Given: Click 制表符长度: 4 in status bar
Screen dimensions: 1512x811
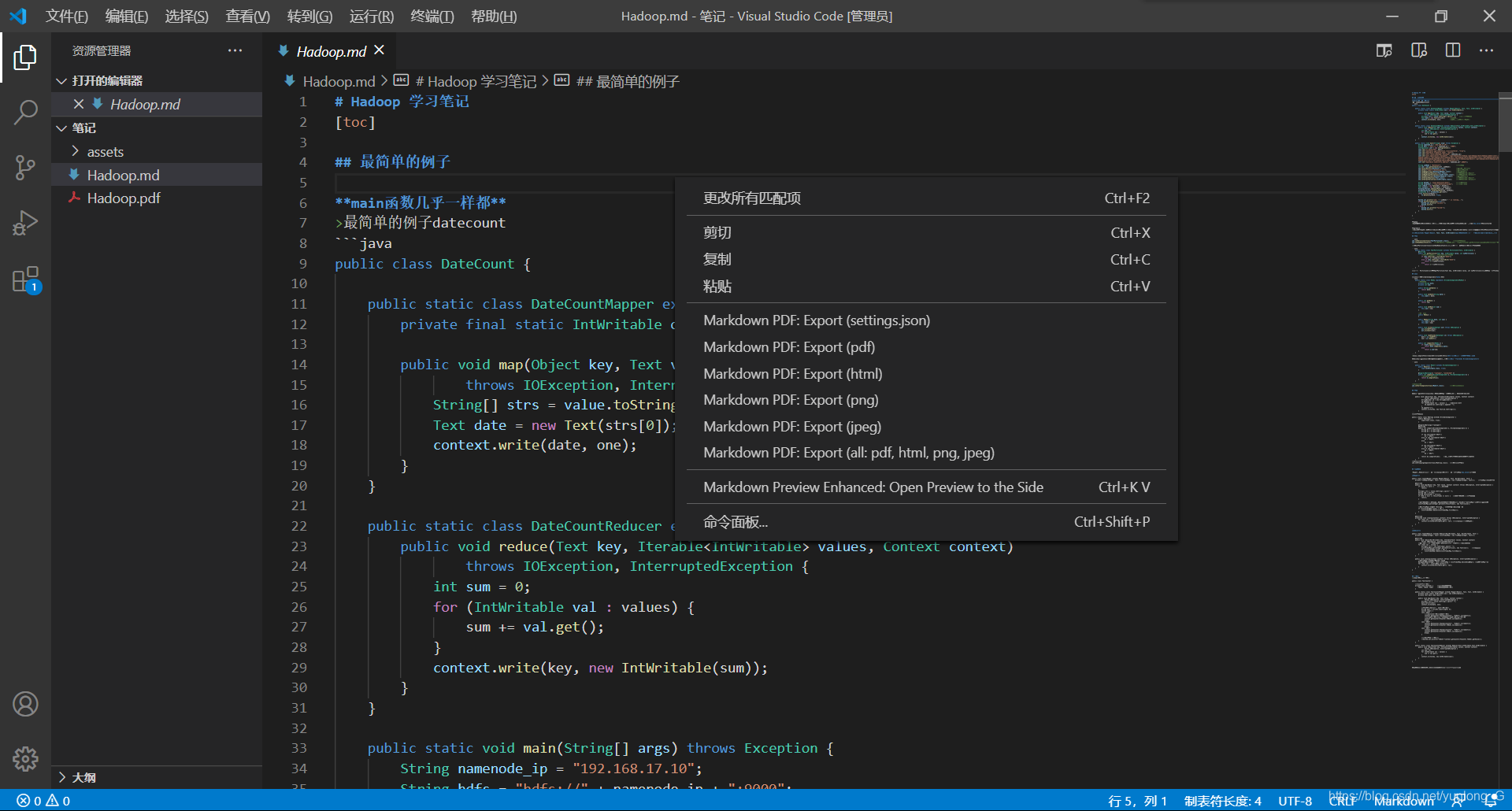Looking at the screenshot, I should pyautogui.click(x=1222, y=801).
